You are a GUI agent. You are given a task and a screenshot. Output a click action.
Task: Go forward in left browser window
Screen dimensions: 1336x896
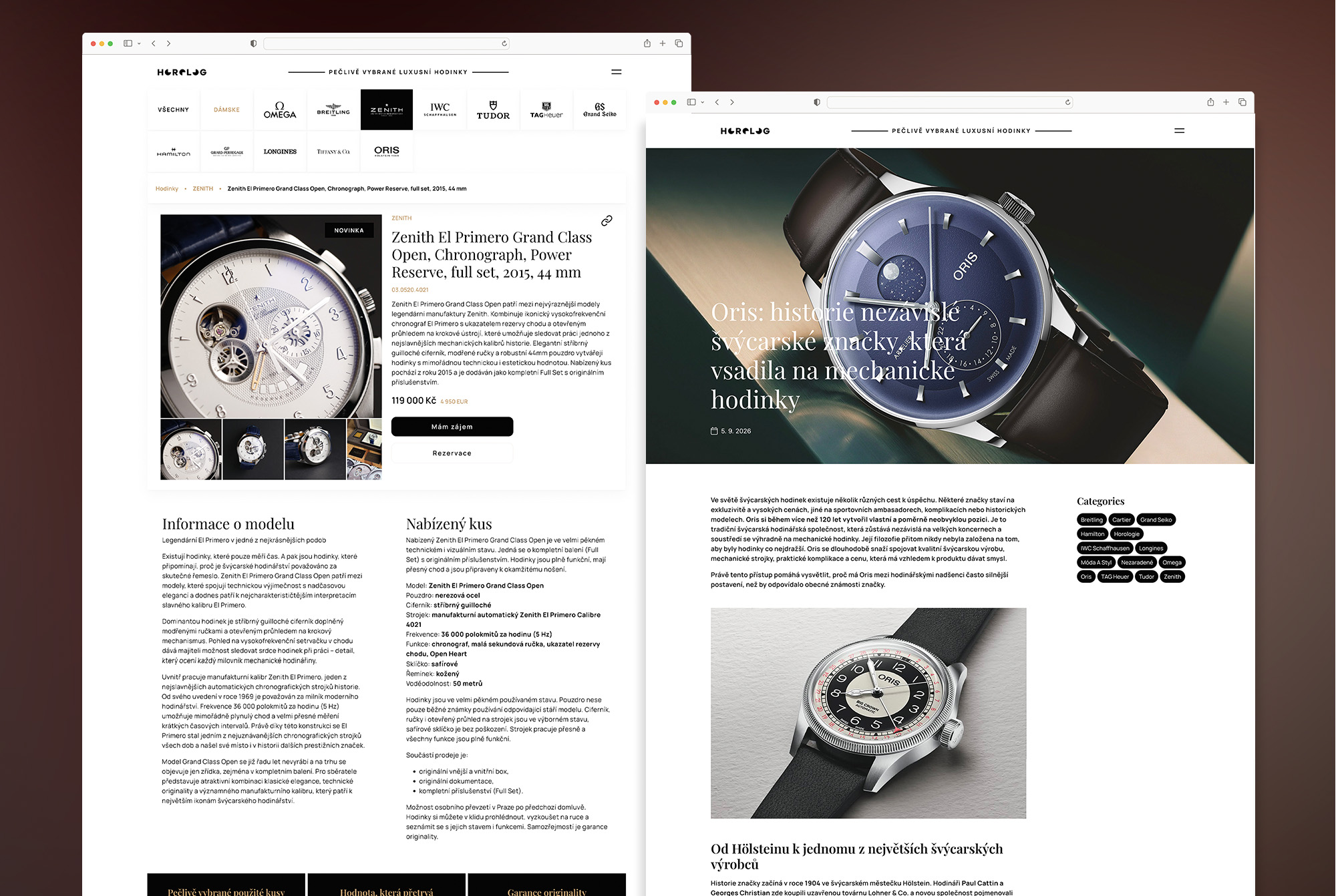[x=168, y=43]
